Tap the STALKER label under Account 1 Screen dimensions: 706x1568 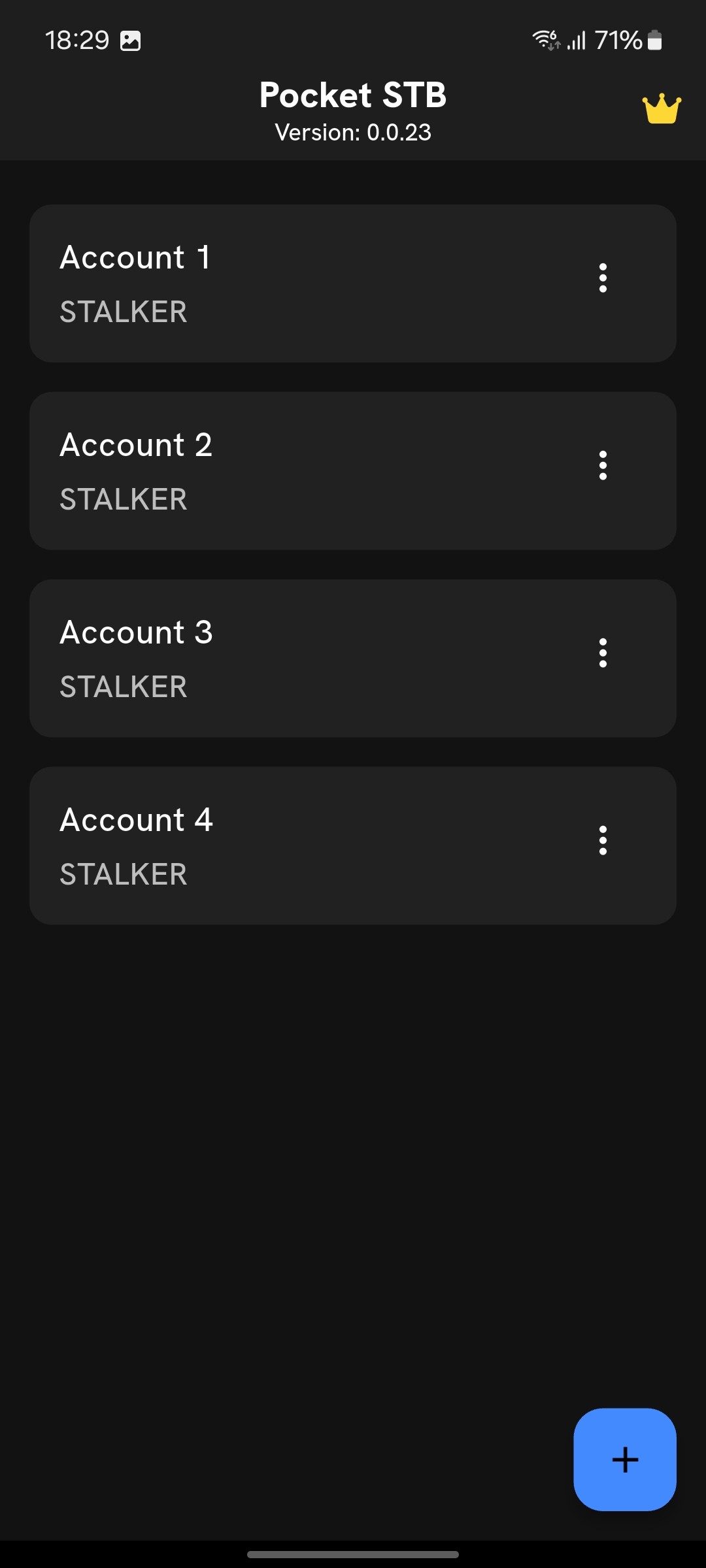click(x=124, y=312)
